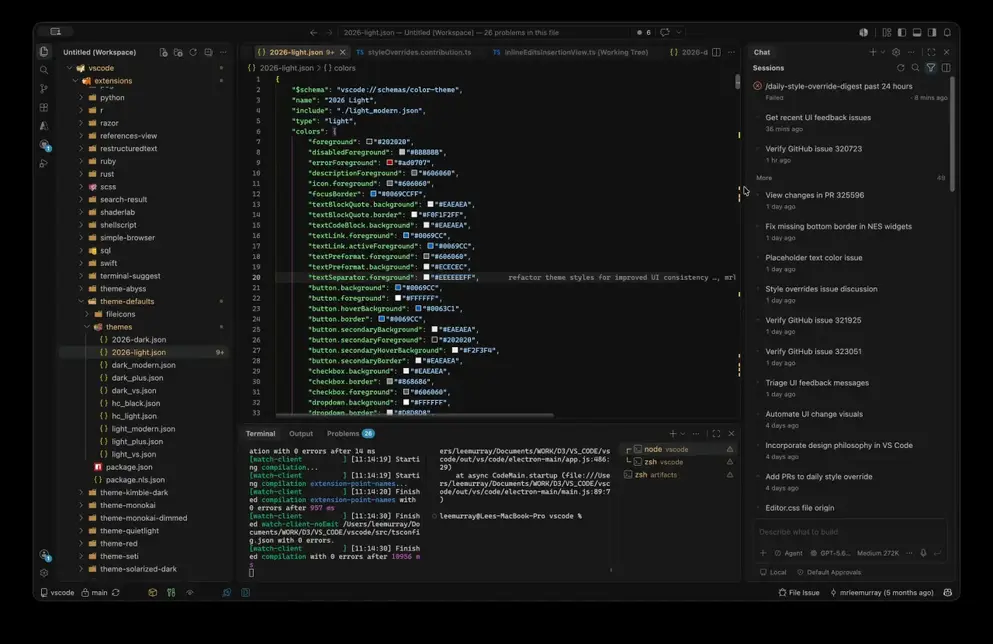The width and height of the screenshot is (993, 644).
Task: Maximize the Chat panel
Action: pos(931,53)
